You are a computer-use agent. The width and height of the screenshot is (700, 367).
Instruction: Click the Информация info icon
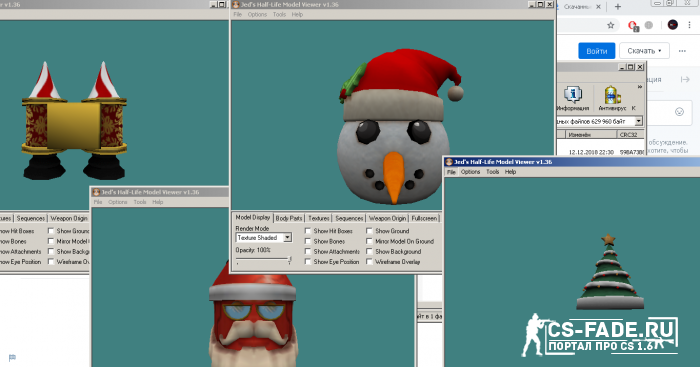(573, 98)
